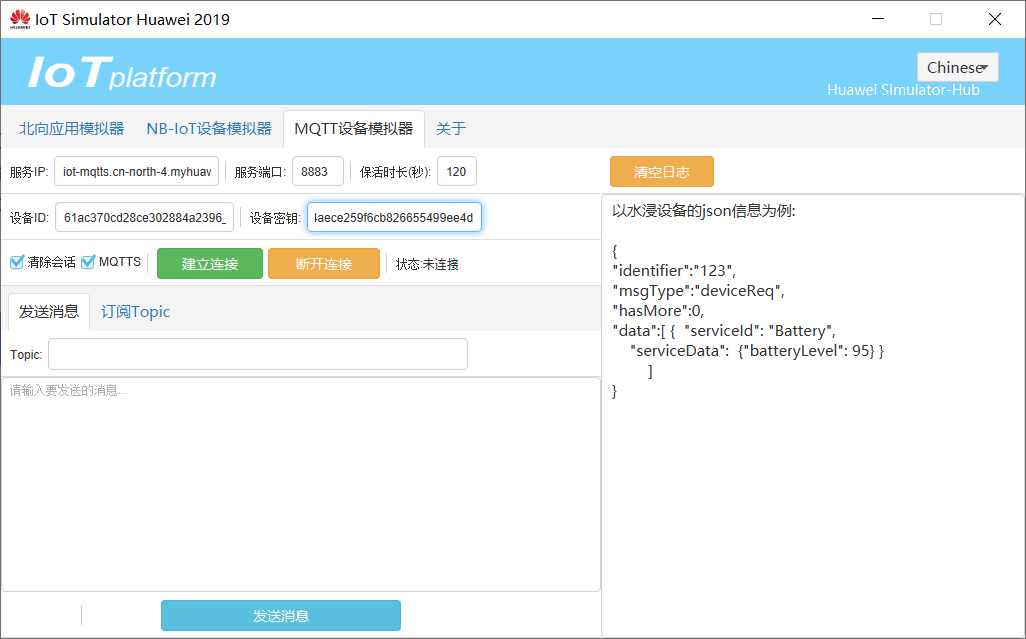
Task: Click the "serviceData" batteryLevel log line
Action: tap(757, 351)
